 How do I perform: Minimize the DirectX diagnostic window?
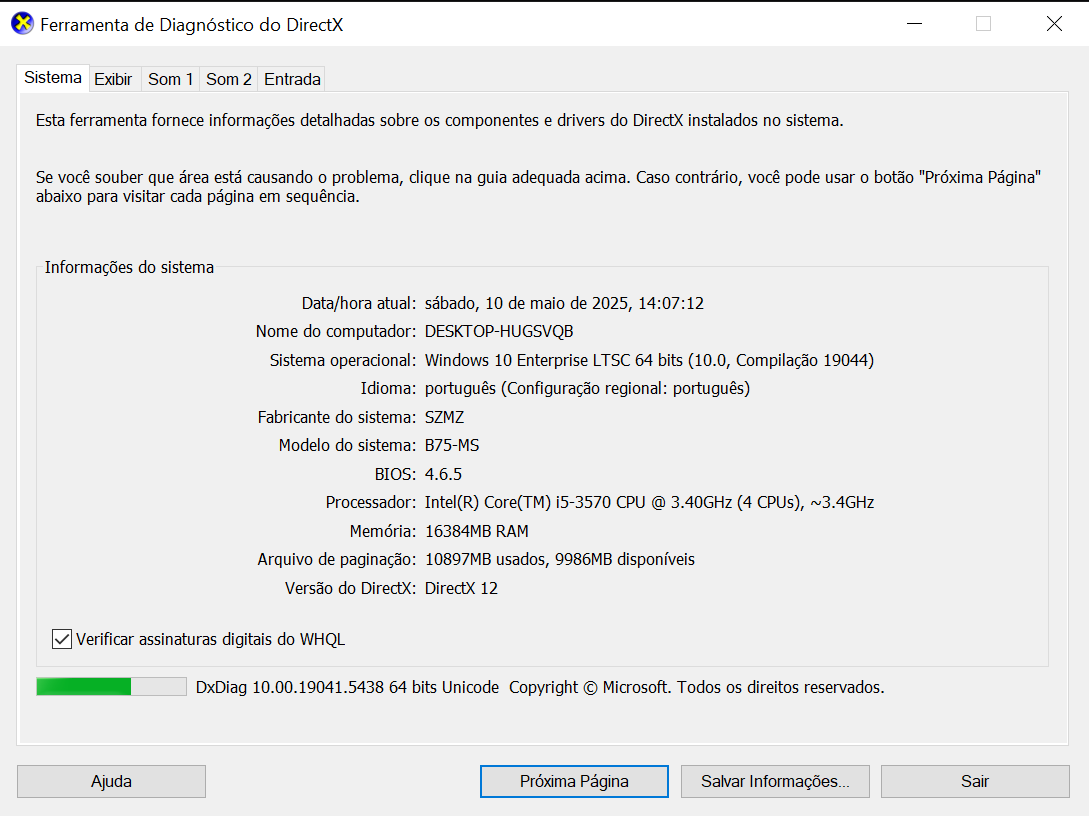tap(915, 24)
